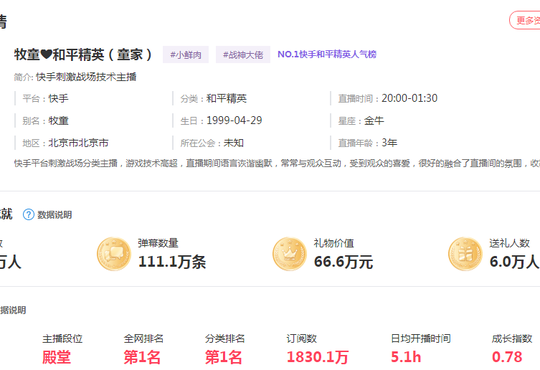Click the 成长指数 0.78 value
540x370 pixels.
tap(507, 357)
